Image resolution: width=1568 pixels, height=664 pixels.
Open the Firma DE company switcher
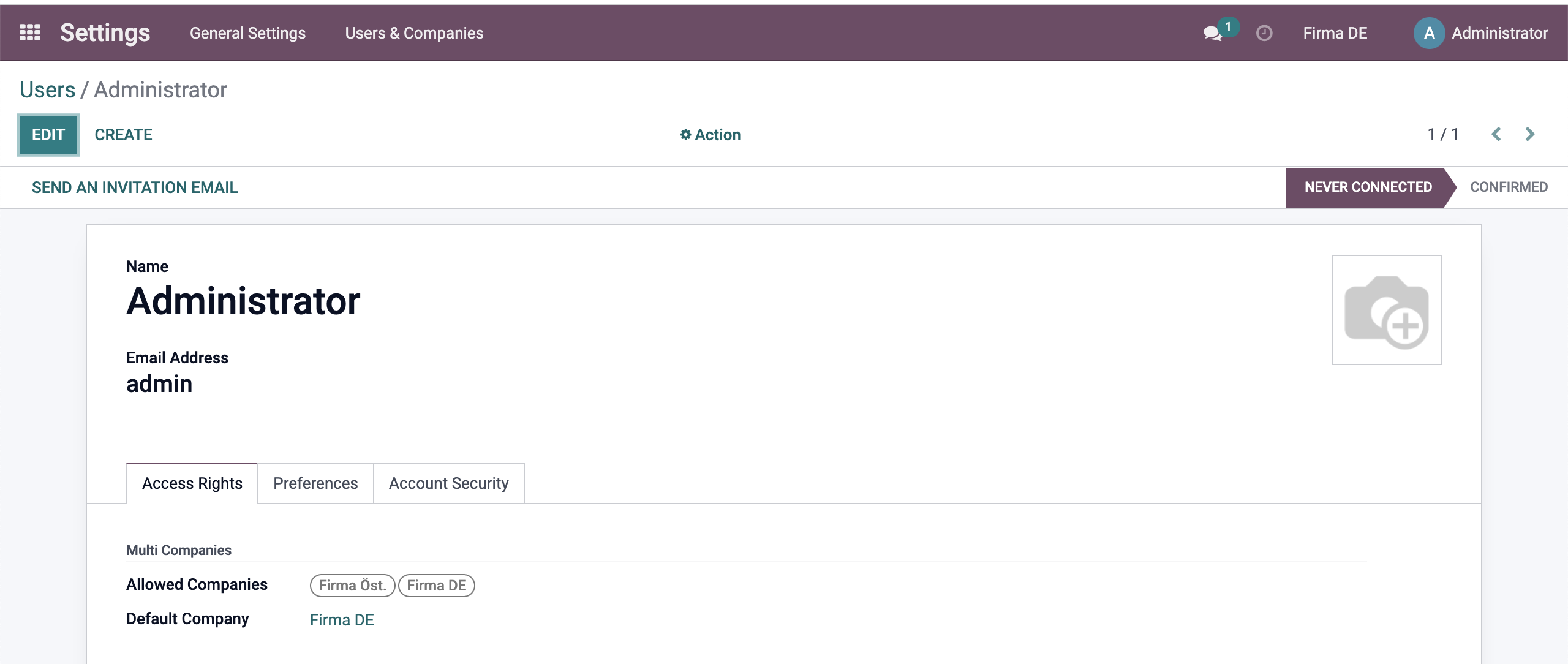pyautogui.click(x=1335, y=33)
